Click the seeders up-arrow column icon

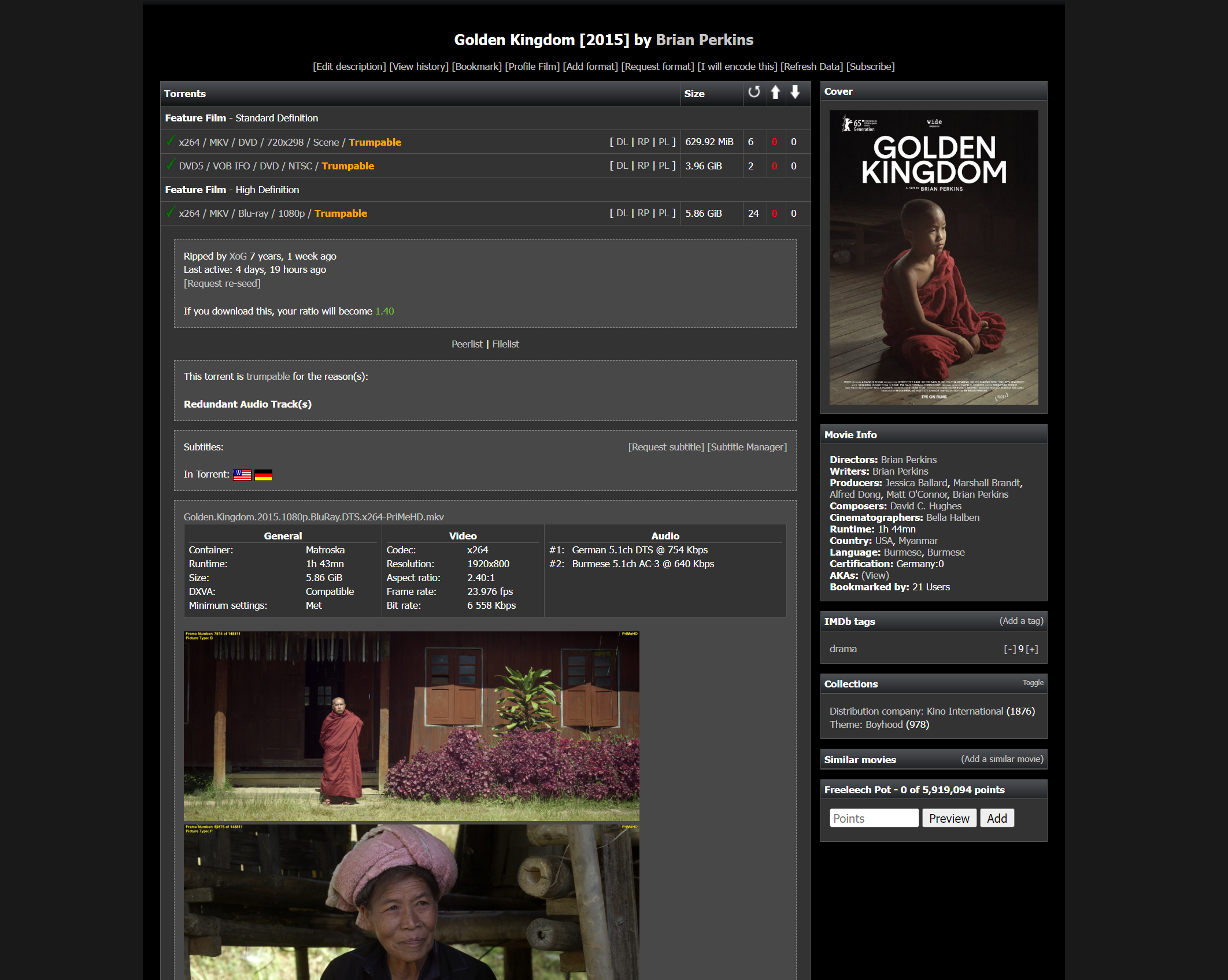click(775, 92)
